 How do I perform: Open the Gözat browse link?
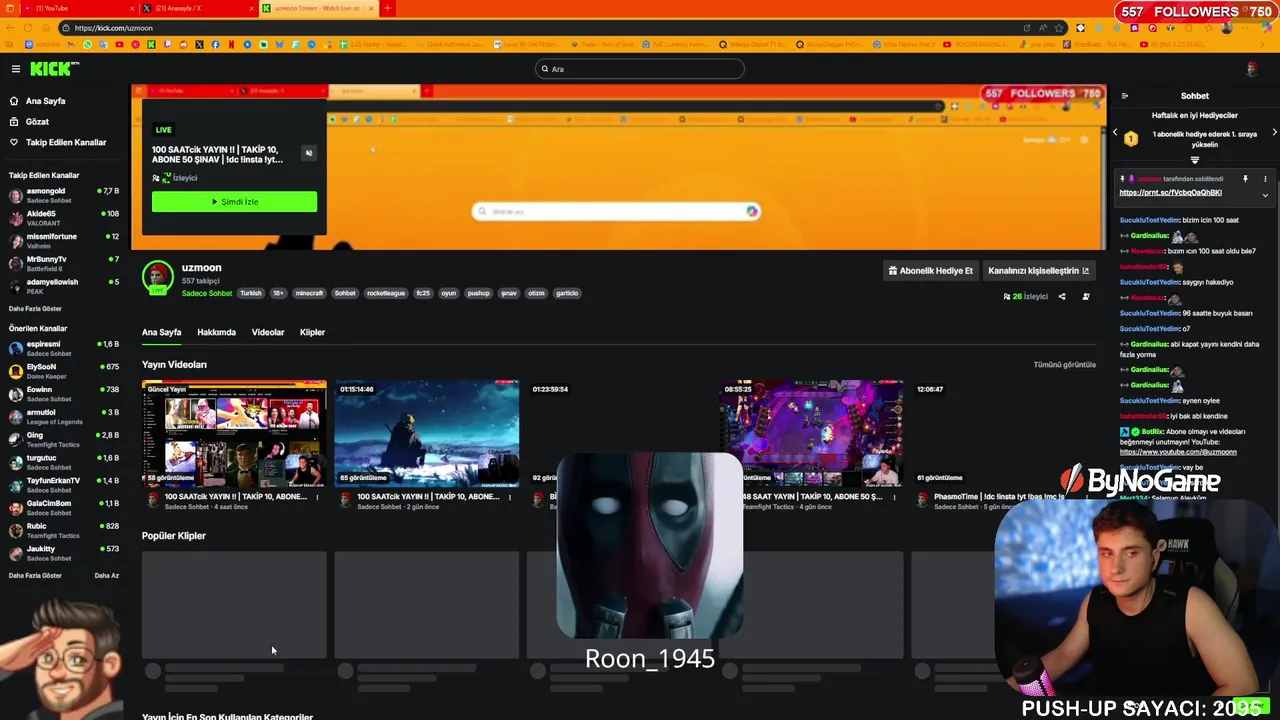click(37, 121)
